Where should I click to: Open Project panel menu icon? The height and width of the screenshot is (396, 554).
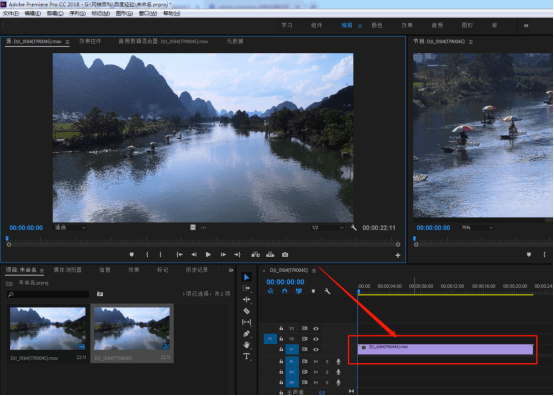42,270
